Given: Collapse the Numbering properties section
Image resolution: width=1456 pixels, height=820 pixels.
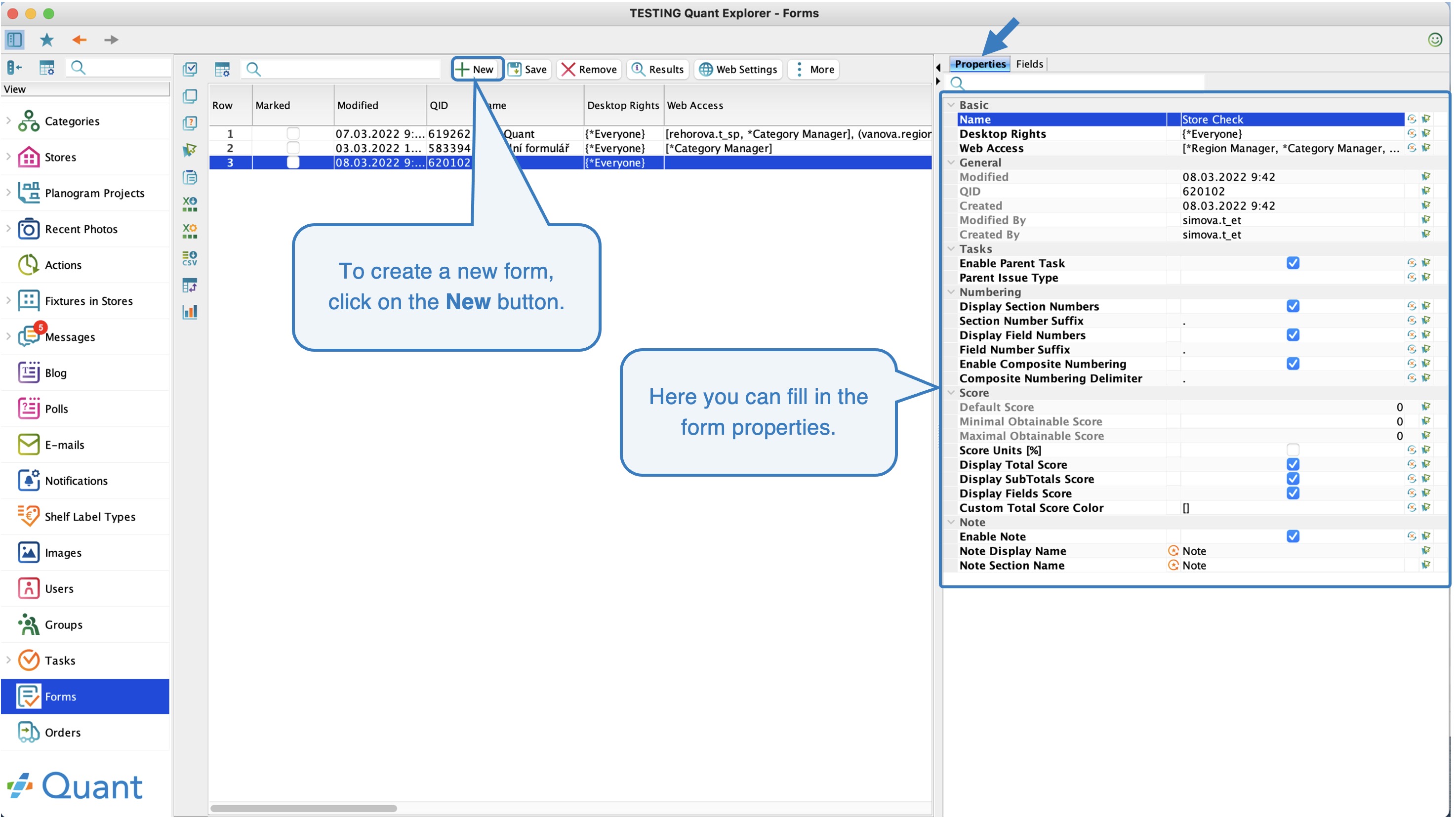Looking at the screenshot, I should [x=951, y=292].
